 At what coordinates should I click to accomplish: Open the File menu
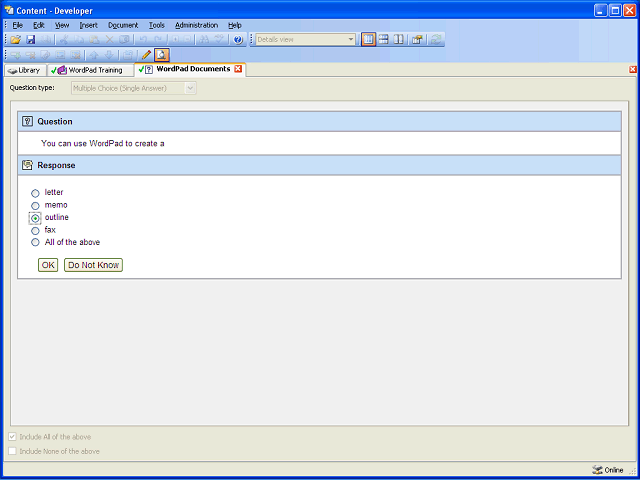pyautogui.click(x=18, y=25)
